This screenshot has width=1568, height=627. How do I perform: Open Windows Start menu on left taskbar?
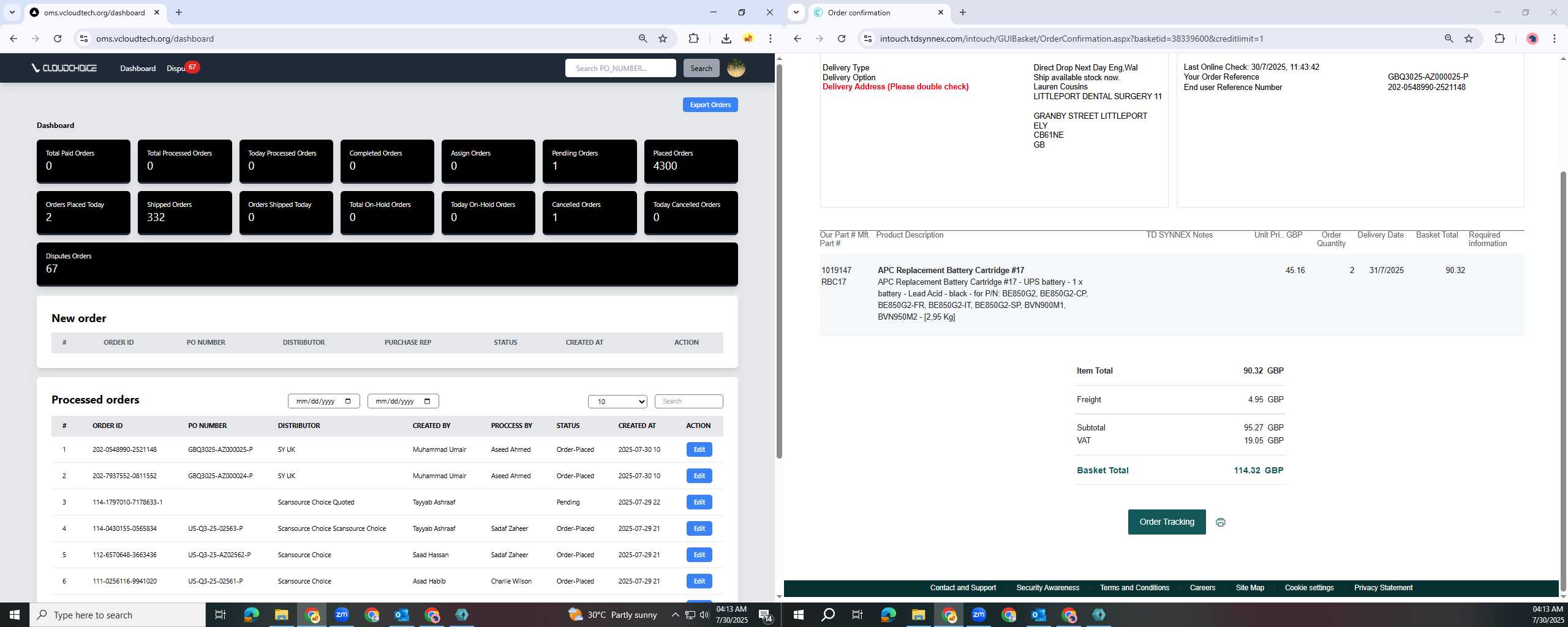point(15,615)
